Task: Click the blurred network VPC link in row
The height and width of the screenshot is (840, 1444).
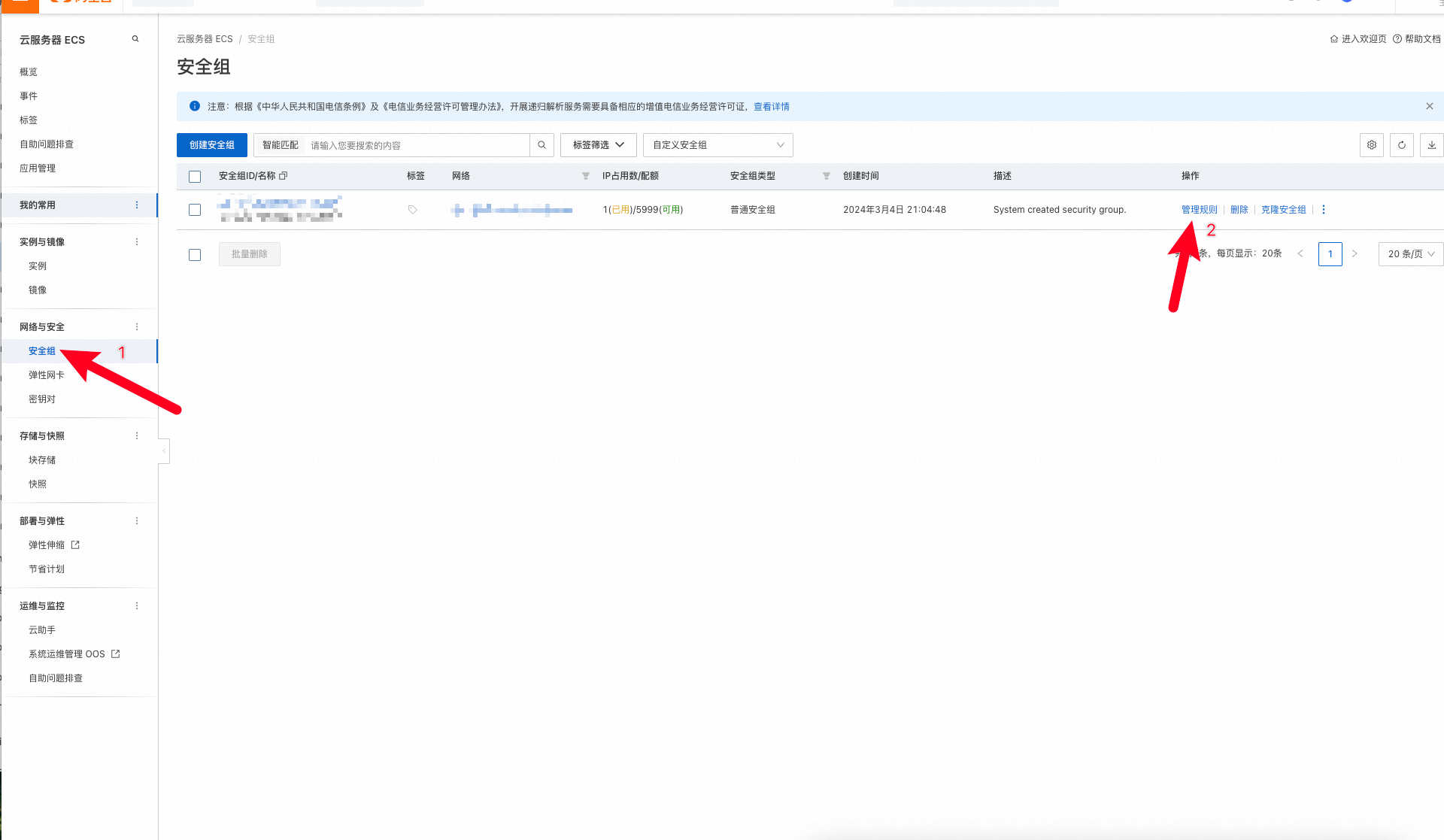Action: point(511,210)
